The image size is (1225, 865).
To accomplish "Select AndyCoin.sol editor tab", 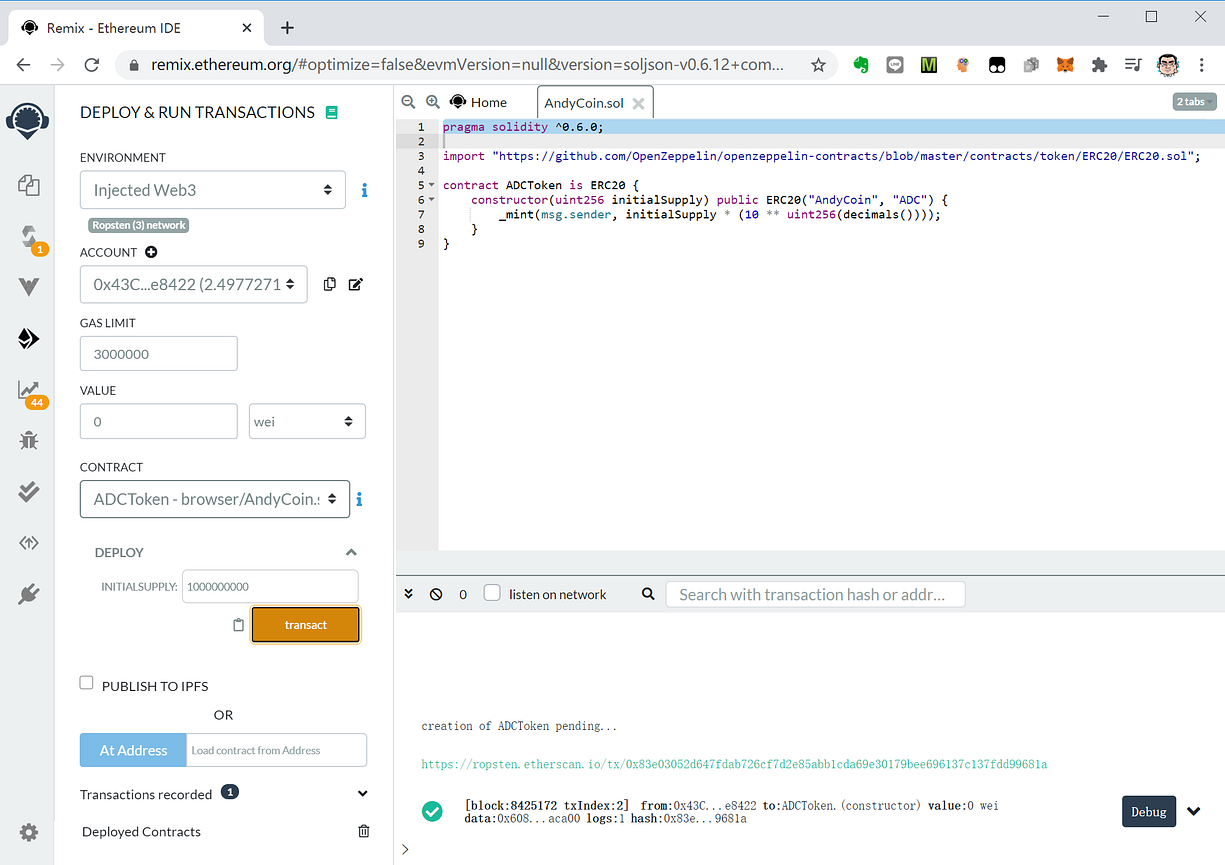I will click(x=584, y=103).
